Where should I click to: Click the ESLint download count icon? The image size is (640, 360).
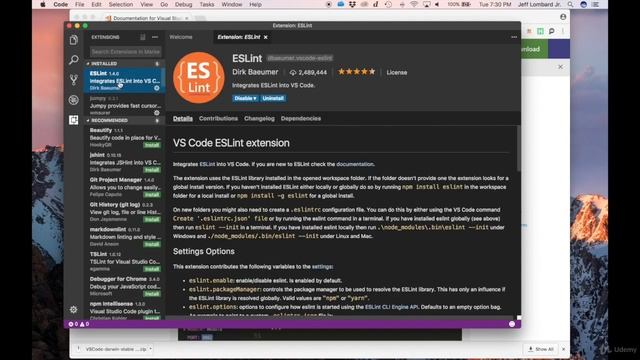click(x=293, y=72)
